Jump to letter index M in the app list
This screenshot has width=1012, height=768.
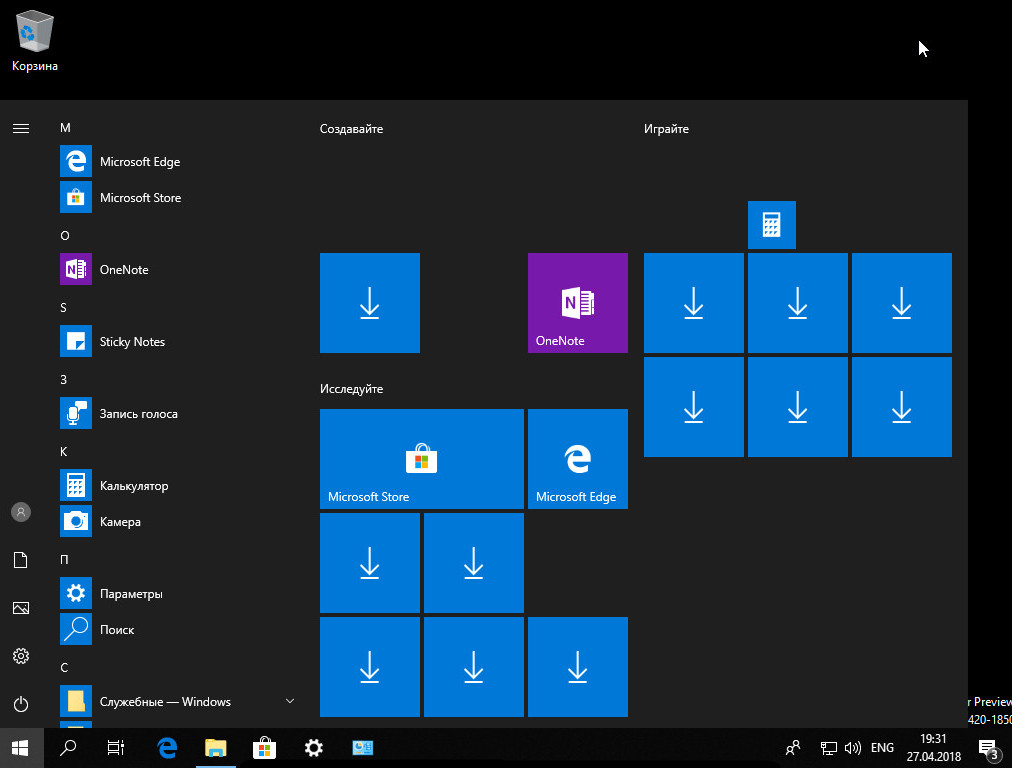tap(65, 128)
